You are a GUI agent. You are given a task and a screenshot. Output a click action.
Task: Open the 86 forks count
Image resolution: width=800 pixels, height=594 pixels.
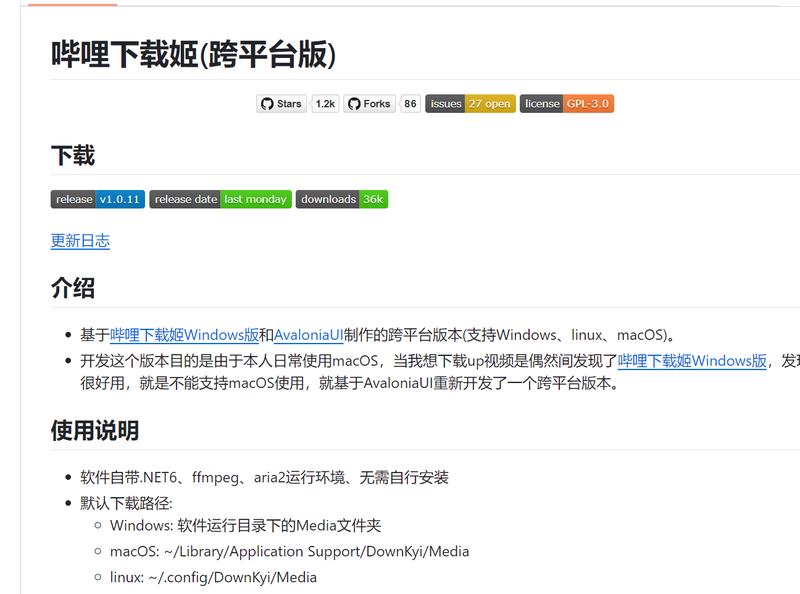pyautogui.click(x=410, y=104)
